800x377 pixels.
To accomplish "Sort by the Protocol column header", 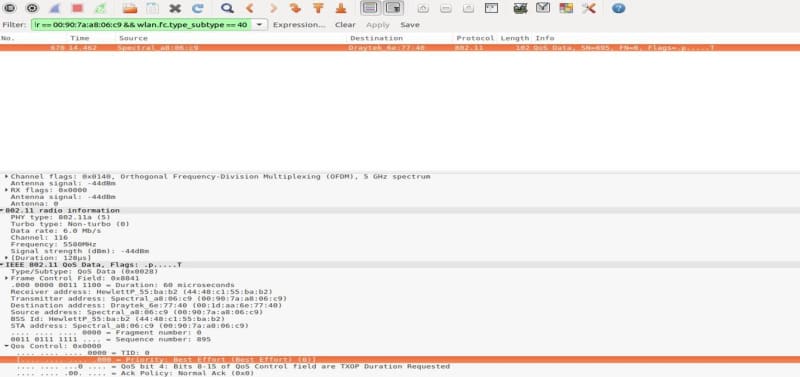I will coord(476,38).
